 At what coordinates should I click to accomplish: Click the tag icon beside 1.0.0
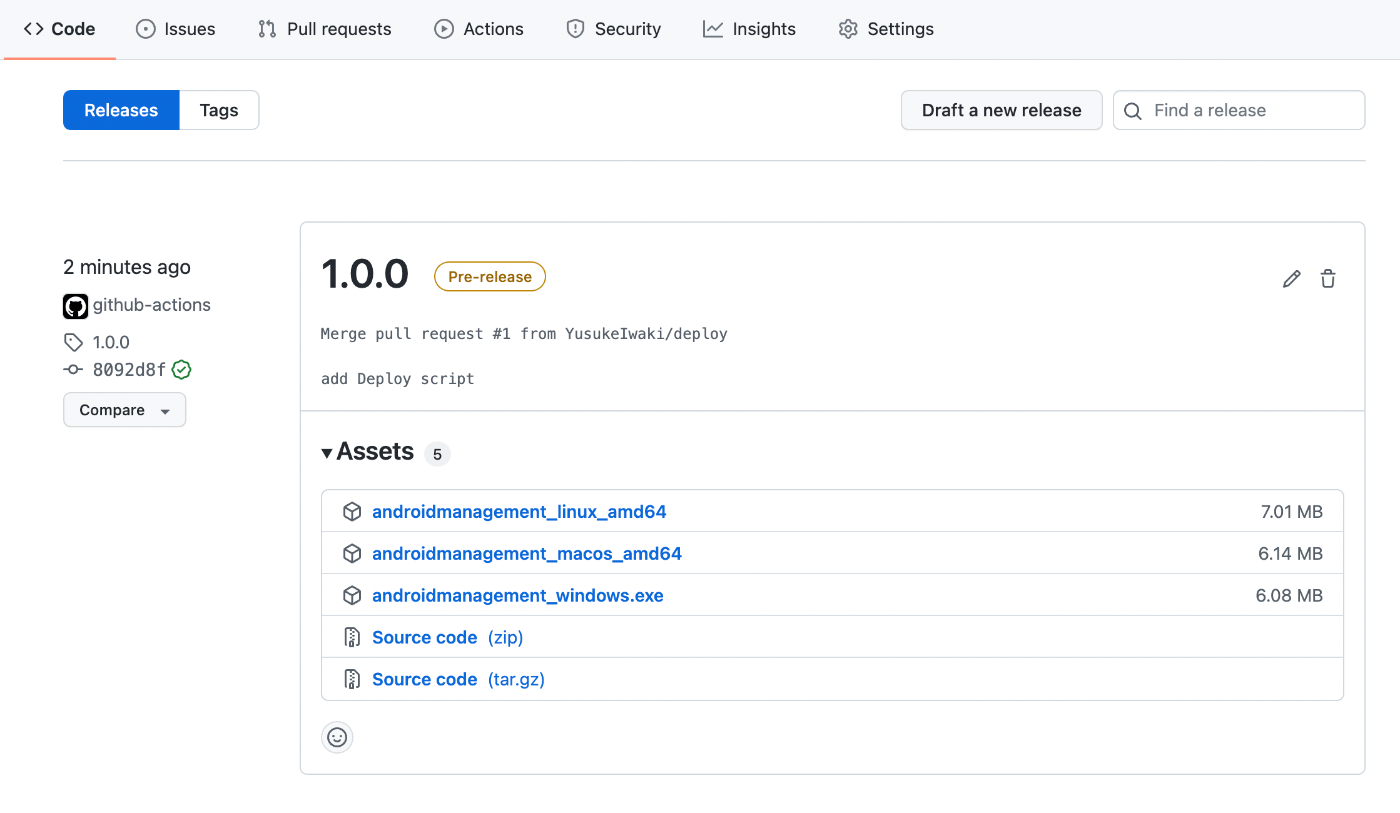pos(73,342)
